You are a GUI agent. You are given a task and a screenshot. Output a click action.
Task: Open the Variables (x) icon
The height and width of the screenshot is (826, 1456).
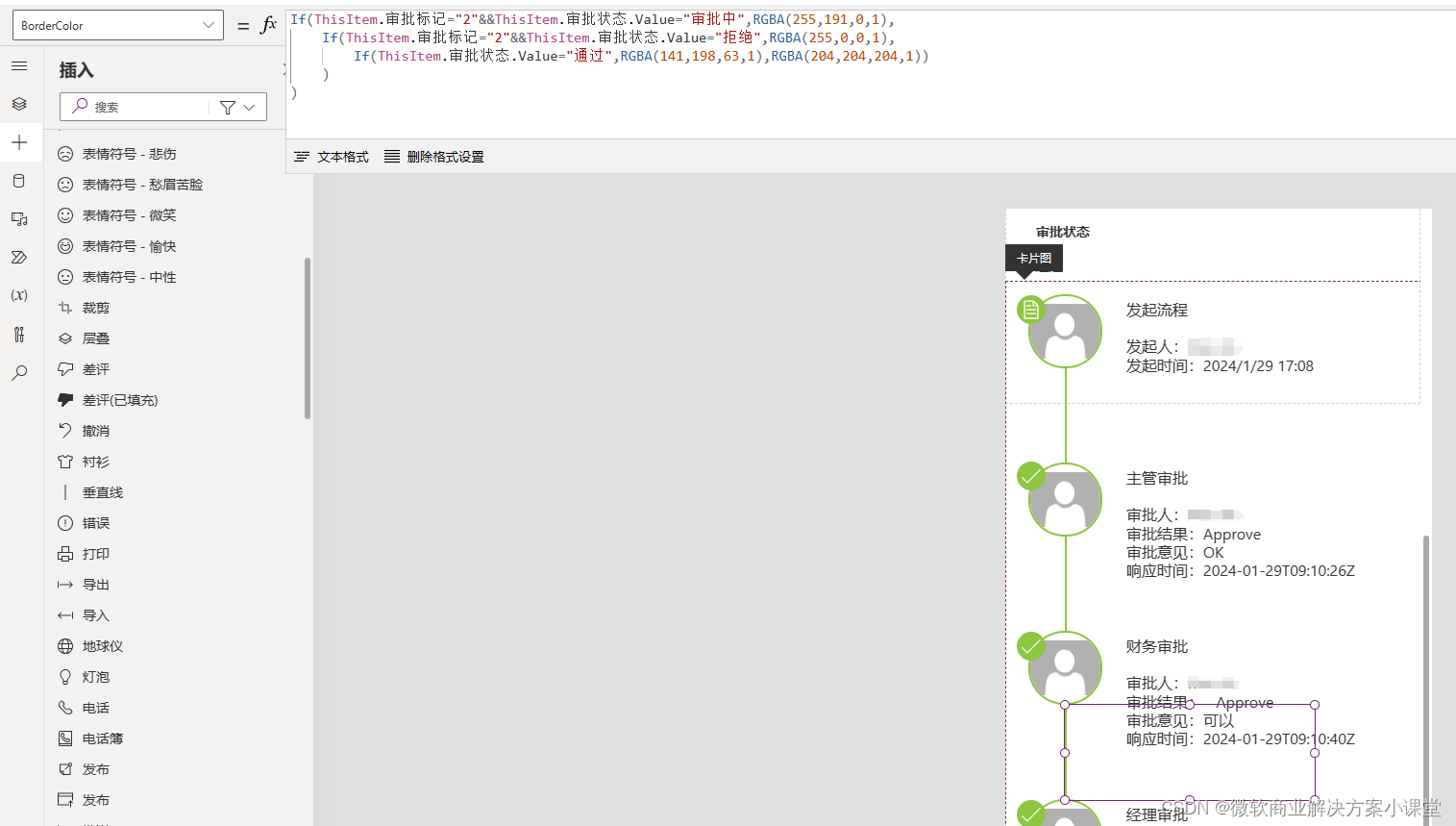click(19, 295)
